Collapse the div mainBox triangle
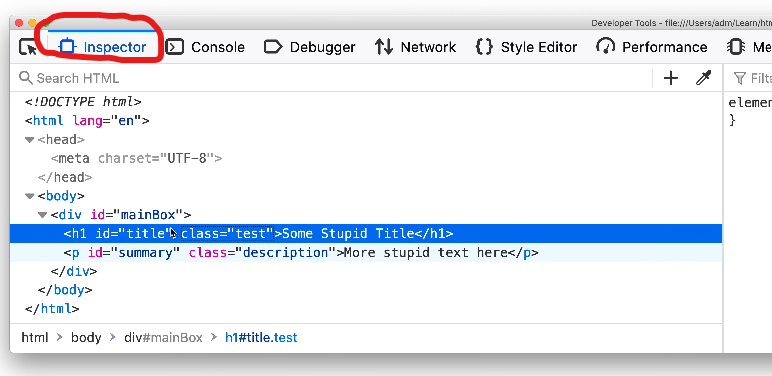The width and height of the screenshot is (772, 376). pyautogui.click(x=42, y=215)
